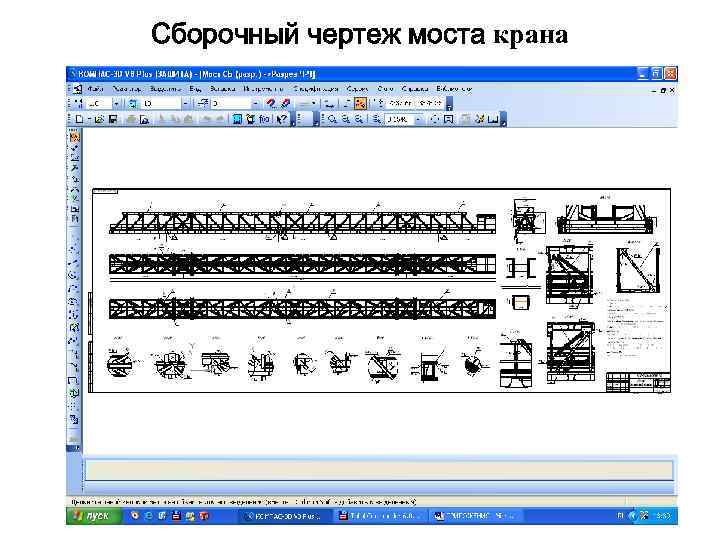
Task: Click the context help arrow-question icon
Action: (x=282, y=119)
